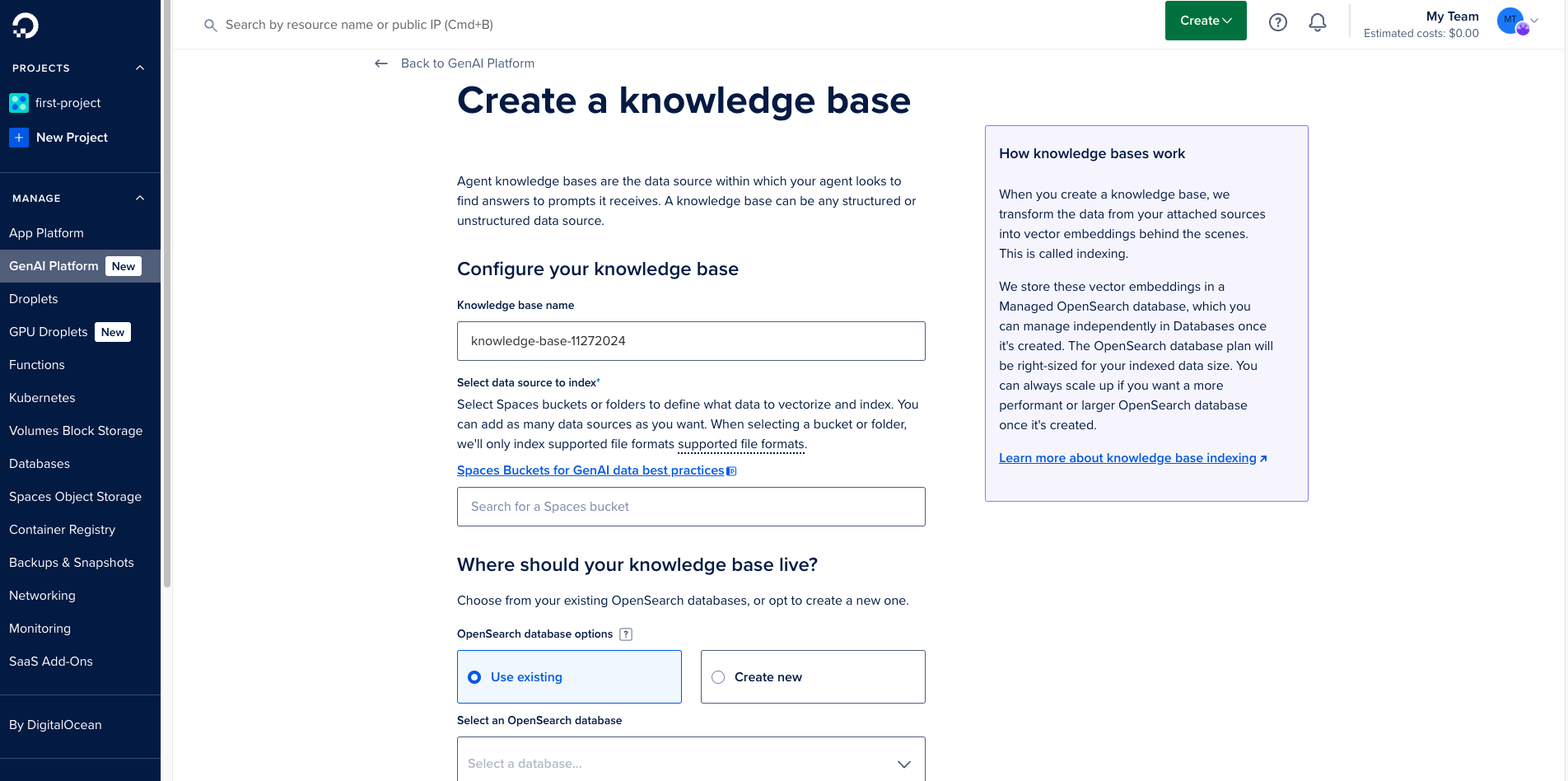
Task: Click the search magnifier icon
Action: [210, 26]
